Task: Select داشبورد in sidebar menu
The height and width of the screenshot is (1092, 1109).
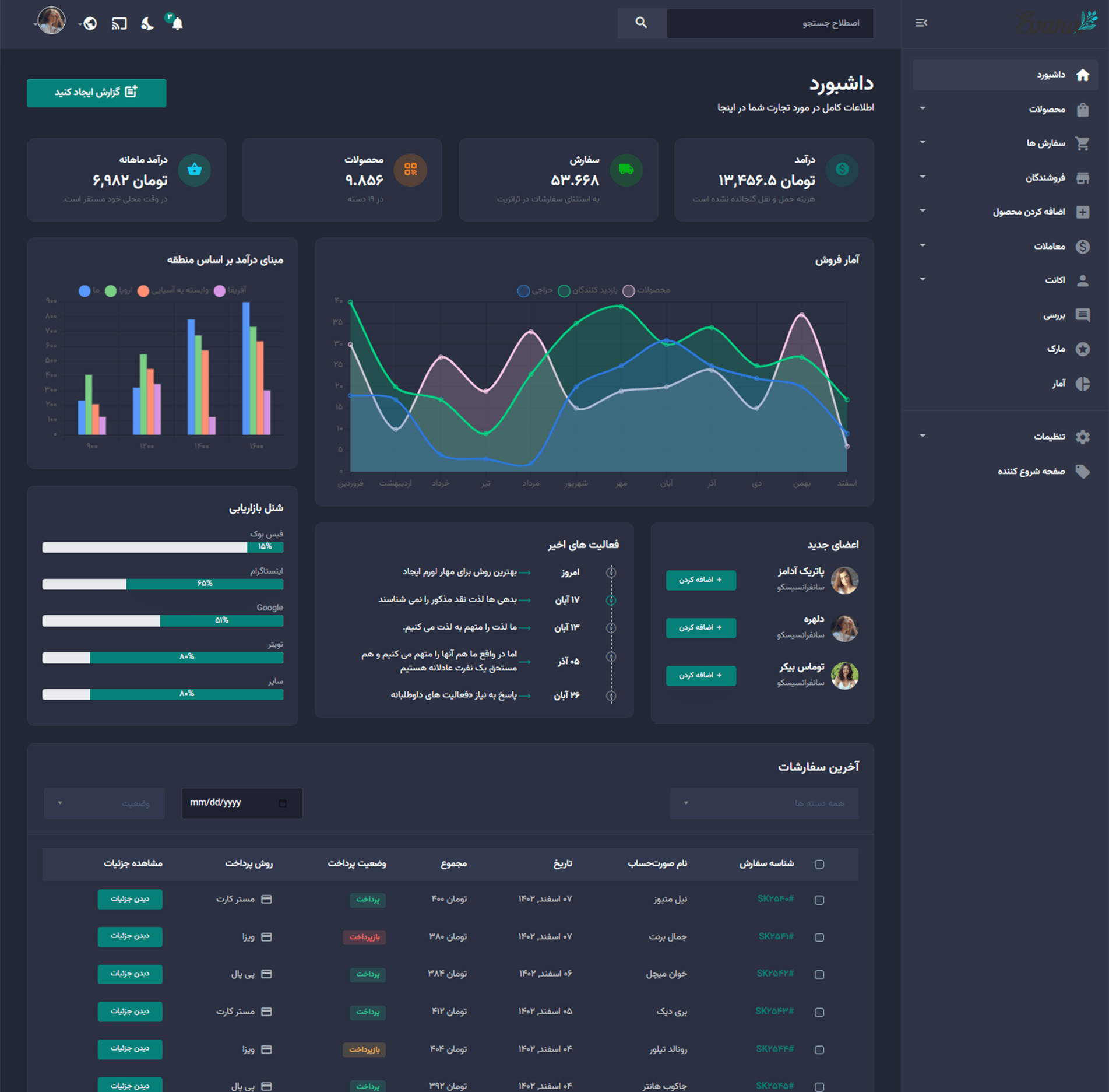Action: click(x=1005, y=75)
